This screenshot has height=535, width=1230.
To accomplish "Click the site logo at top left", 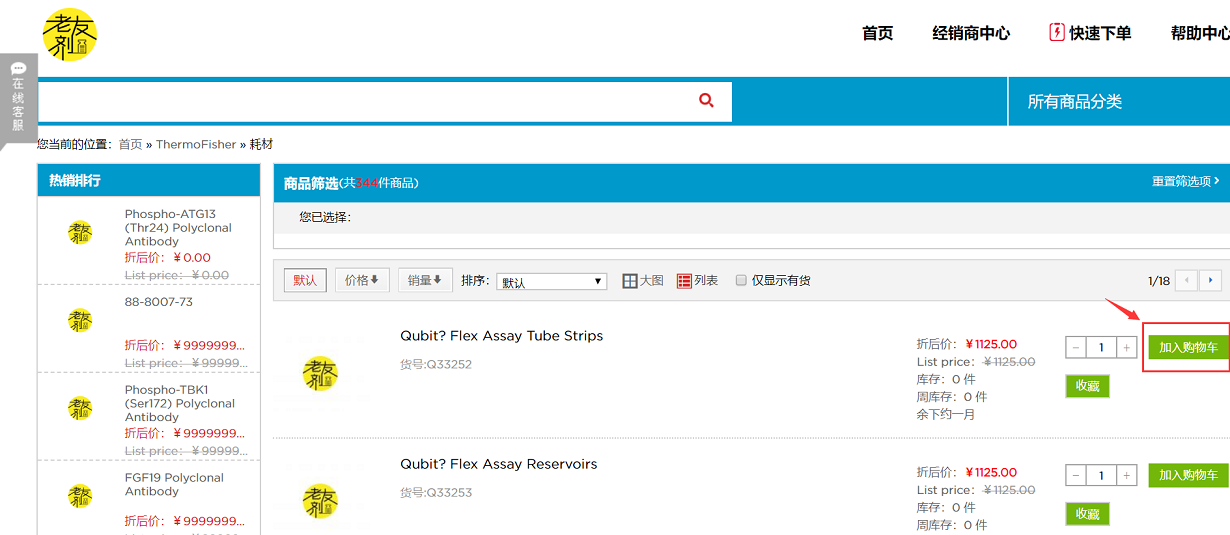I will coord(70,36).
